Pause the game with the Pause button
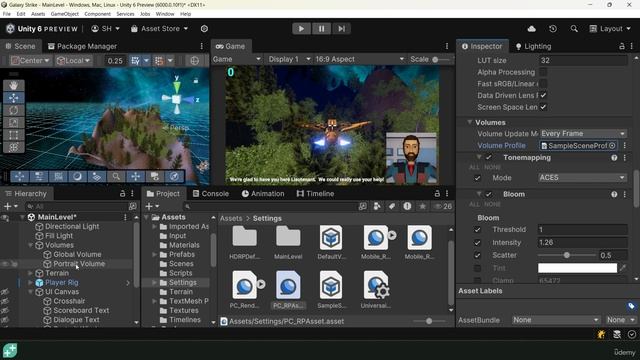The image size is (640, 360). coord(321,29)
